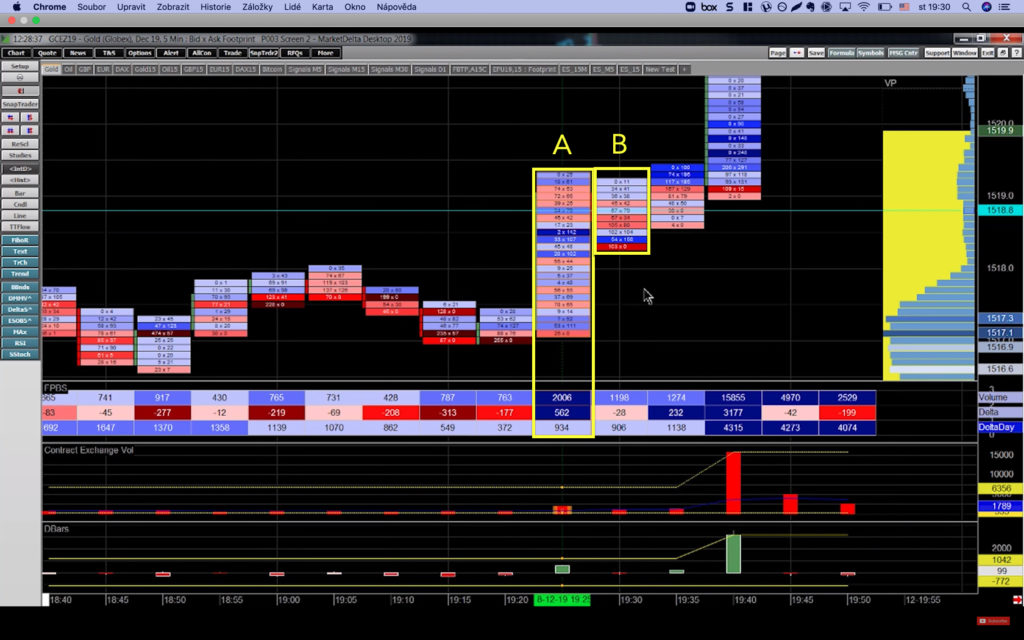
Task: Click the red-blue arrows icon next to Page
Action: pos(797,52)
